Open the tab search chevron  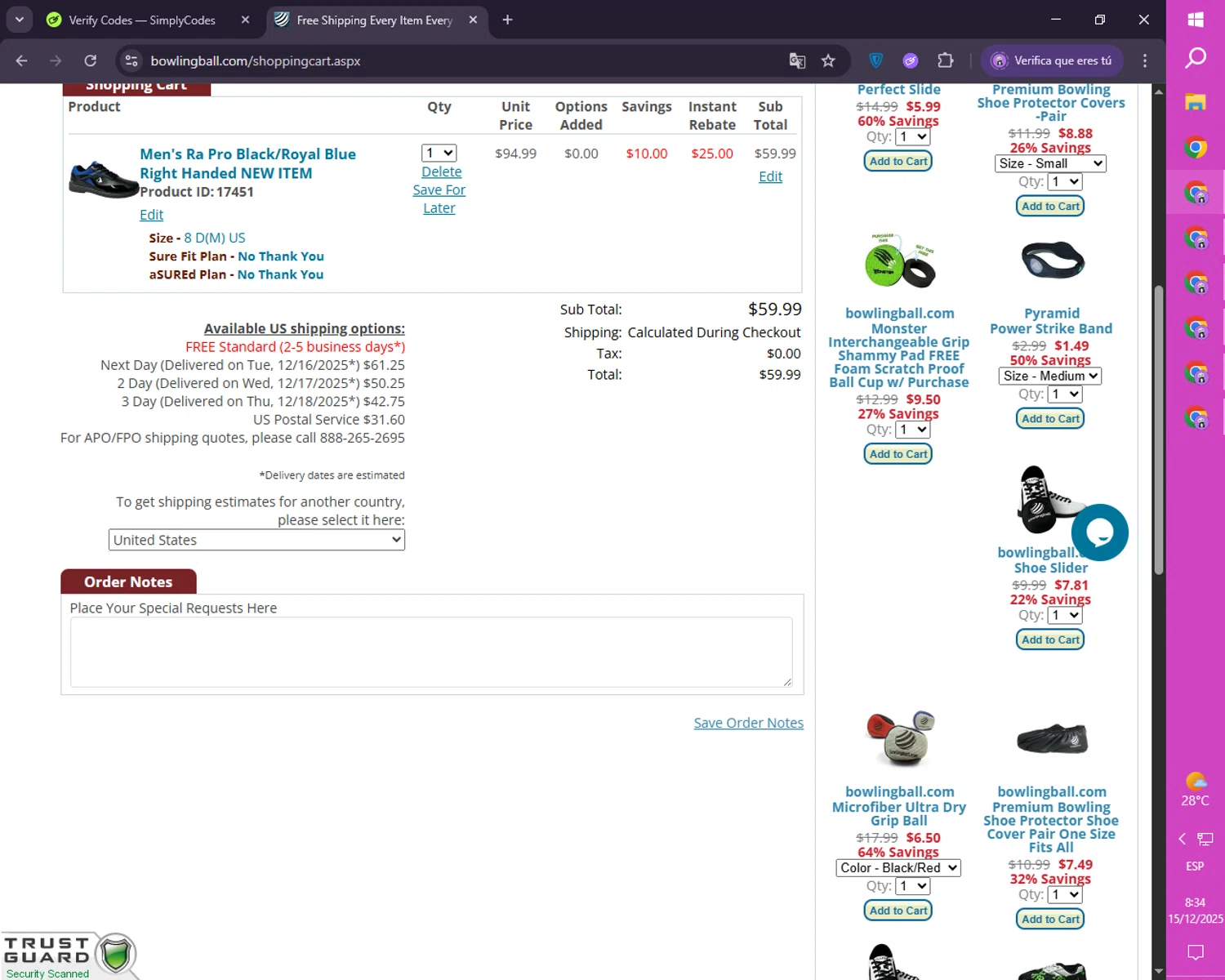[20, 20]
